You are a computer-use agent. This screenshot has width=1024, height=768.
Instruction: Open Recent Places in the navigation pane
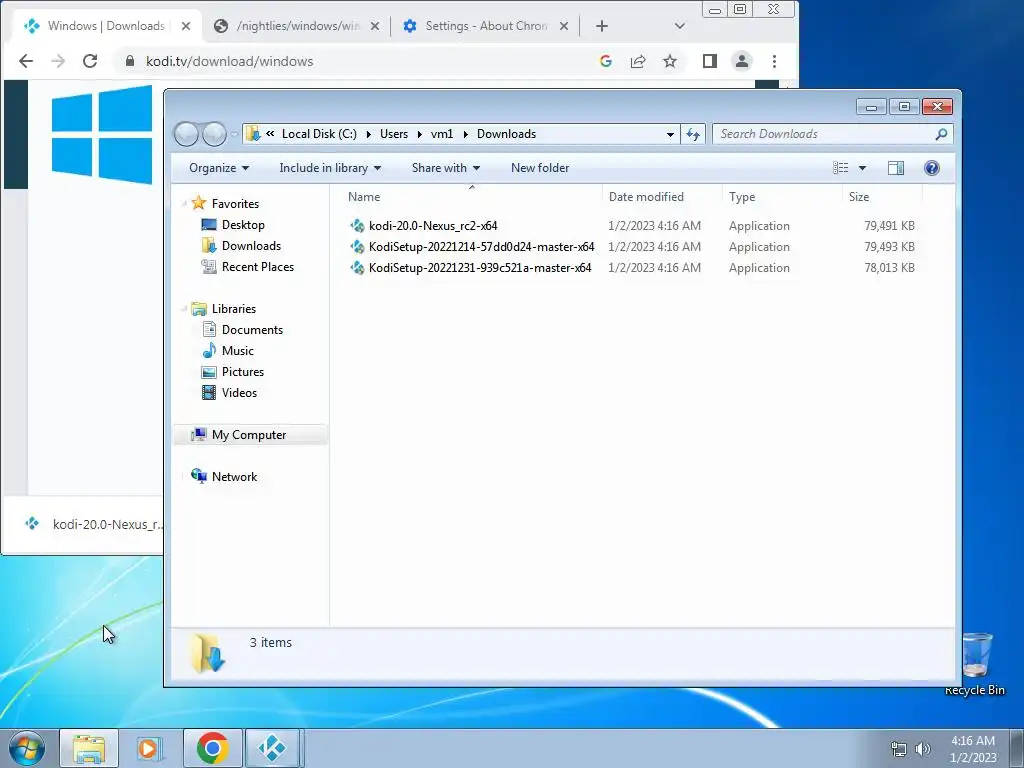point(257,266)
